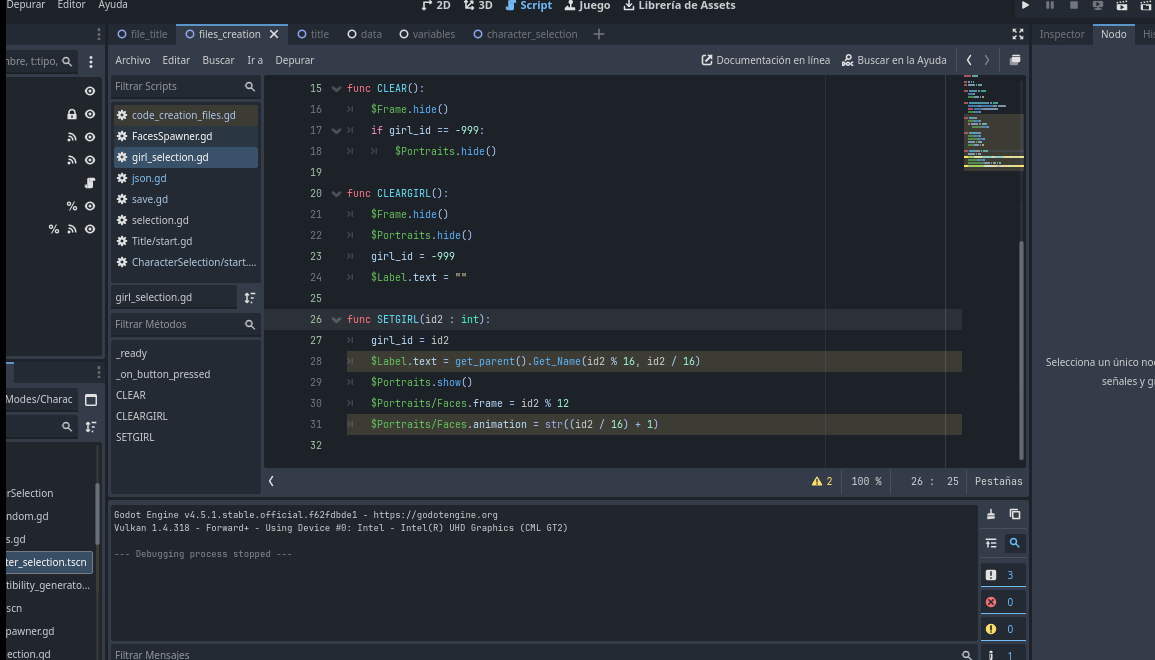Switch to the Inspector tab

pyautogui.click(x=1061, y=34)
